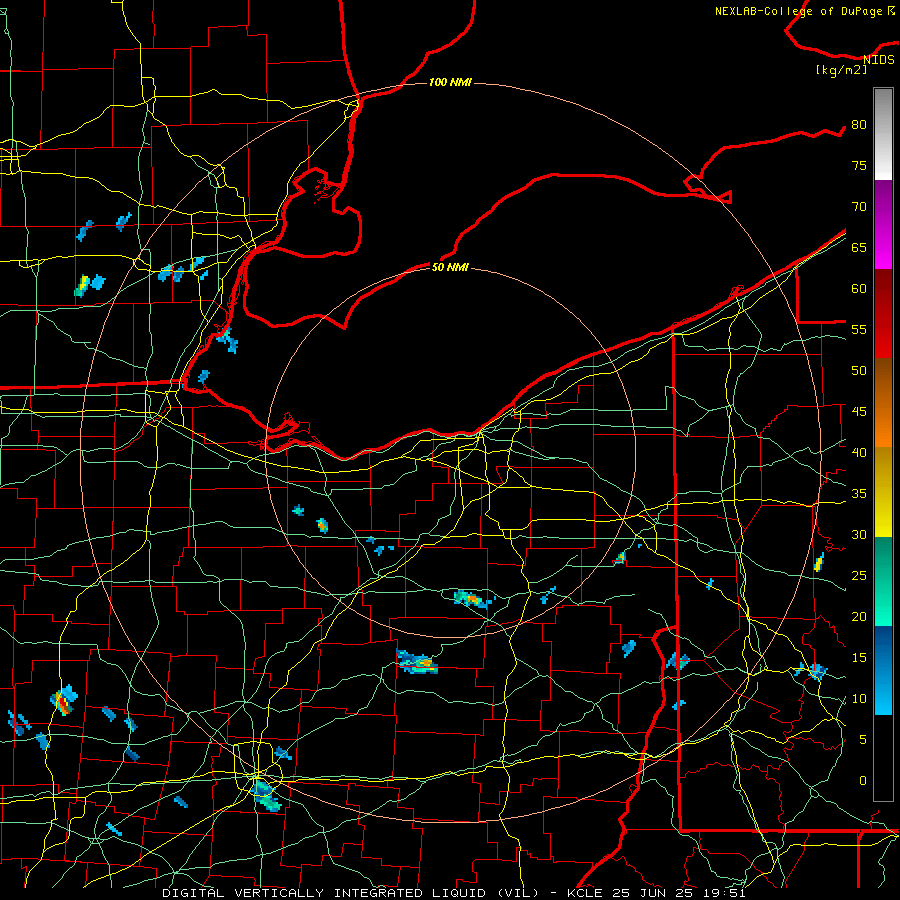Click the 45 scale value
The height and width of the screenshot is (900, 900).
tap(859, 412)
